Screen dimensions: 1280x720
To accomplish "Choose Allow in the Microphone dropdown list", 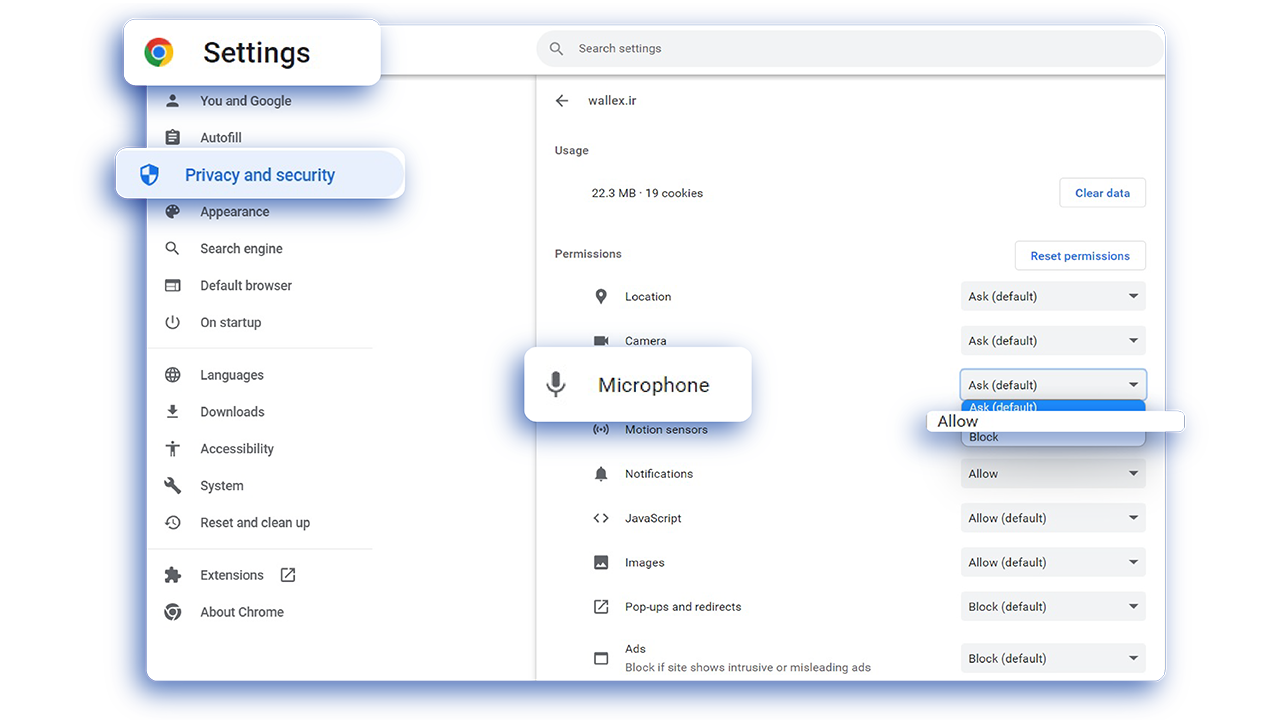I will [1055, 422].
